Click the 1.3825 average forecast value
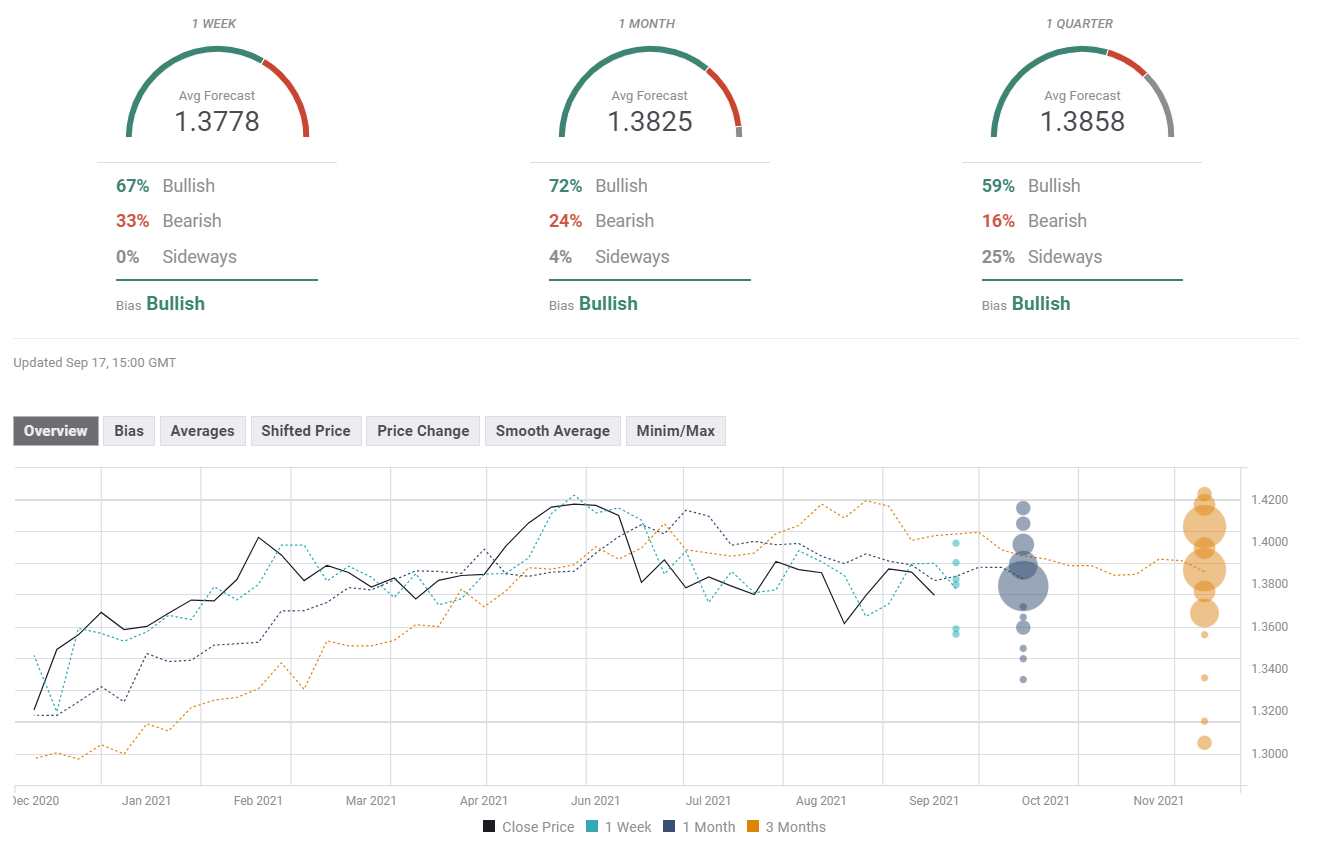The height and width of the screenshot is (850, 1332). pyautogui.click(x=650, y=122)
